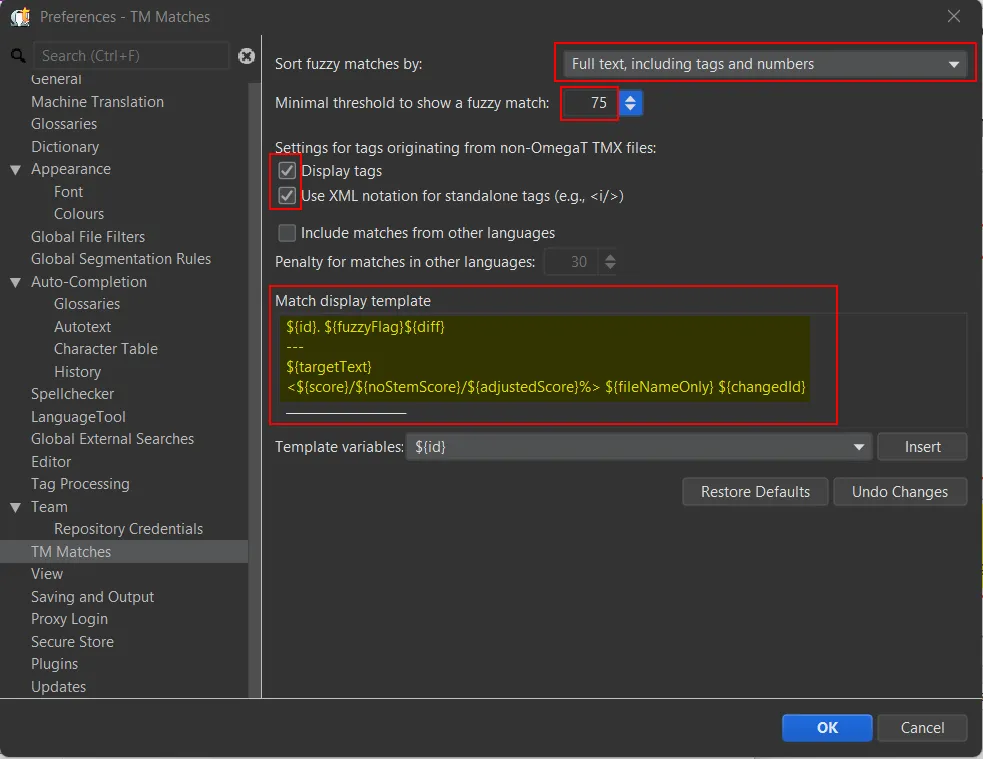Click the fuzzy threshold spinner arrows
Image resolution: width=983 pixels, height=759 pixels.
[631, 103]
